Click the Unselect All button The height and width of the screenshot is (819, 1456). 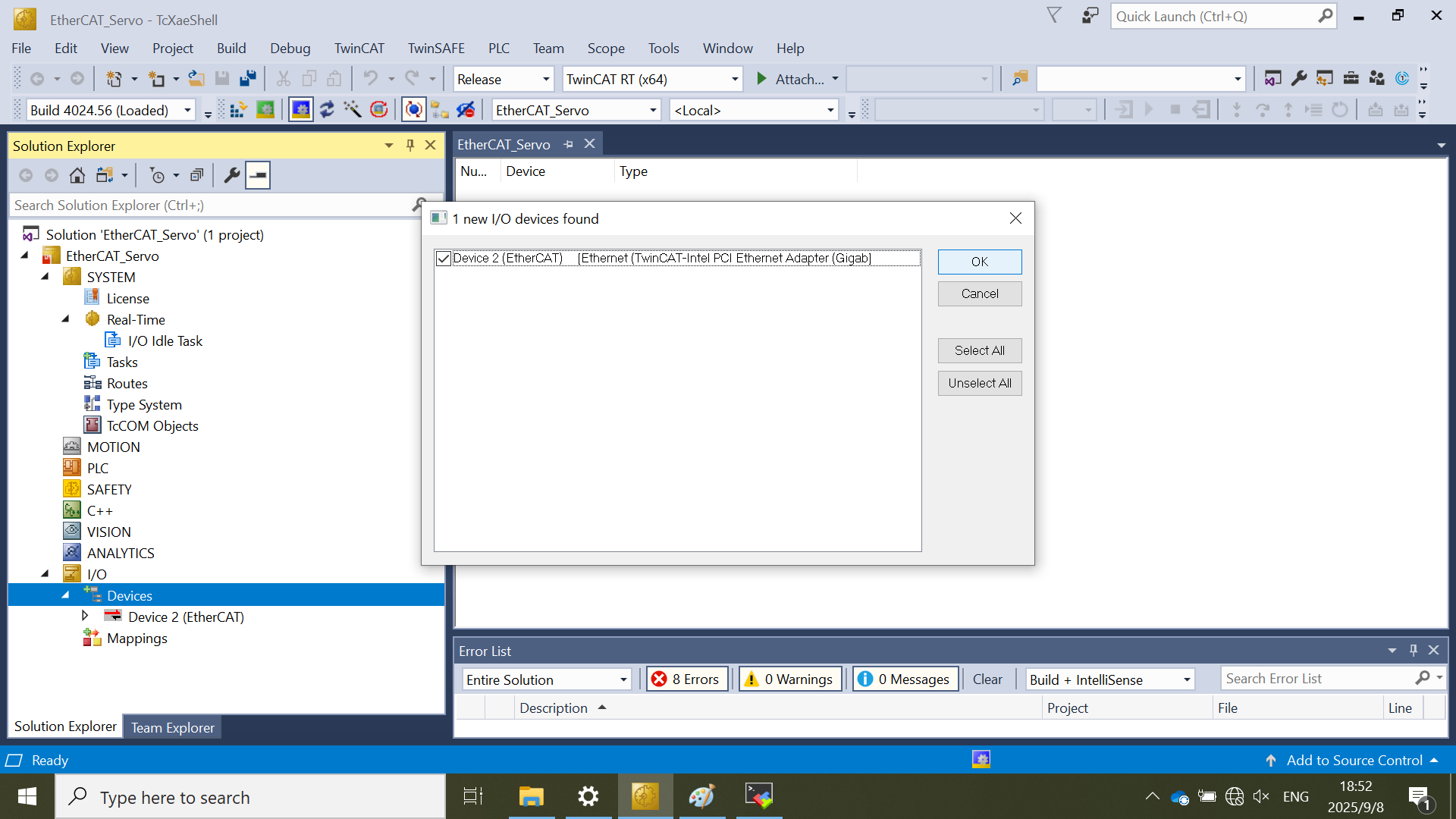(979, 383)
